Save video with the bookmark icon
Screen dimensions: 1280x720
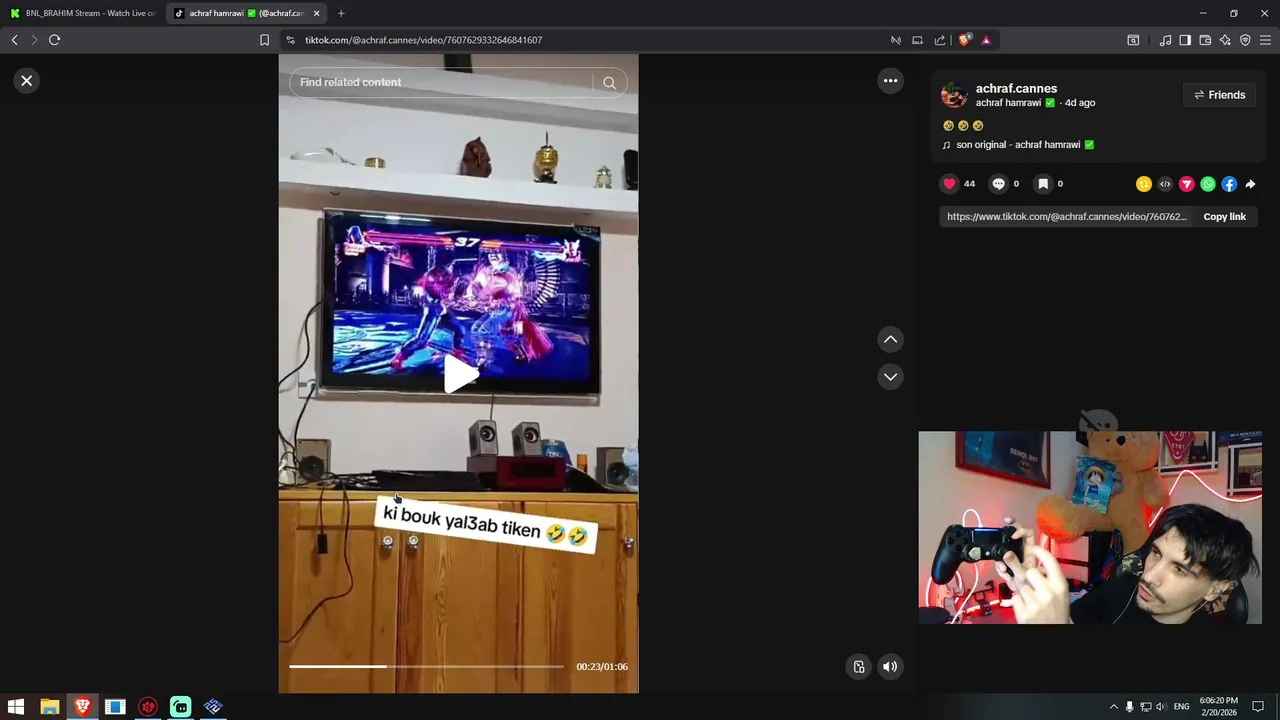coord(1042,184)
